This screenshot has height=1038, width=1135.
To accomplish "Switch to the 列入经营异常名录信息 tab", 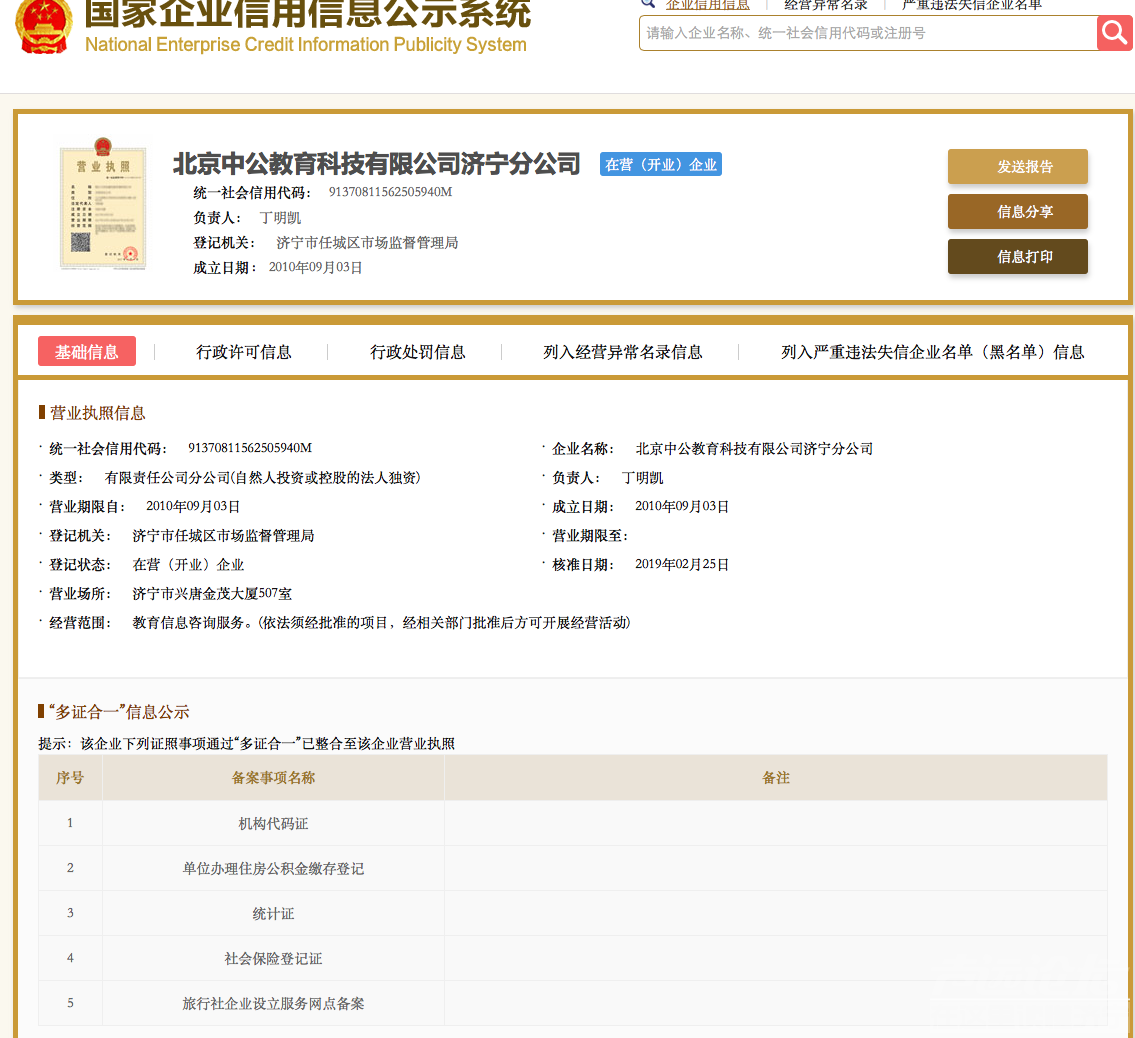I will (623, 353).
